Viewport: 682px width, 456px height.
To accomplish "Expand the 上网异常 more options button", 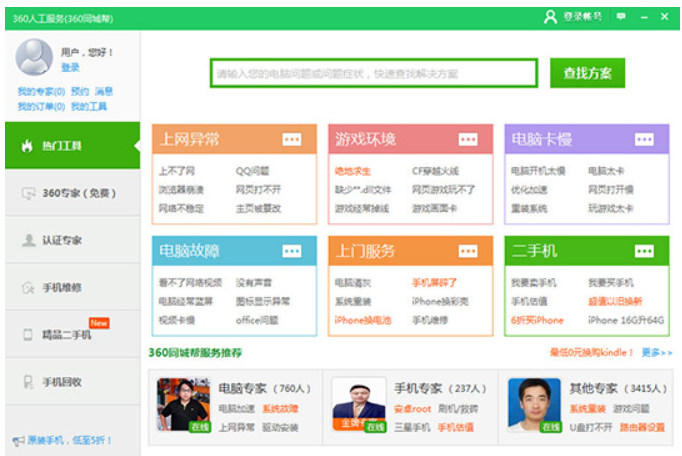I will click(x=291, y=139).
